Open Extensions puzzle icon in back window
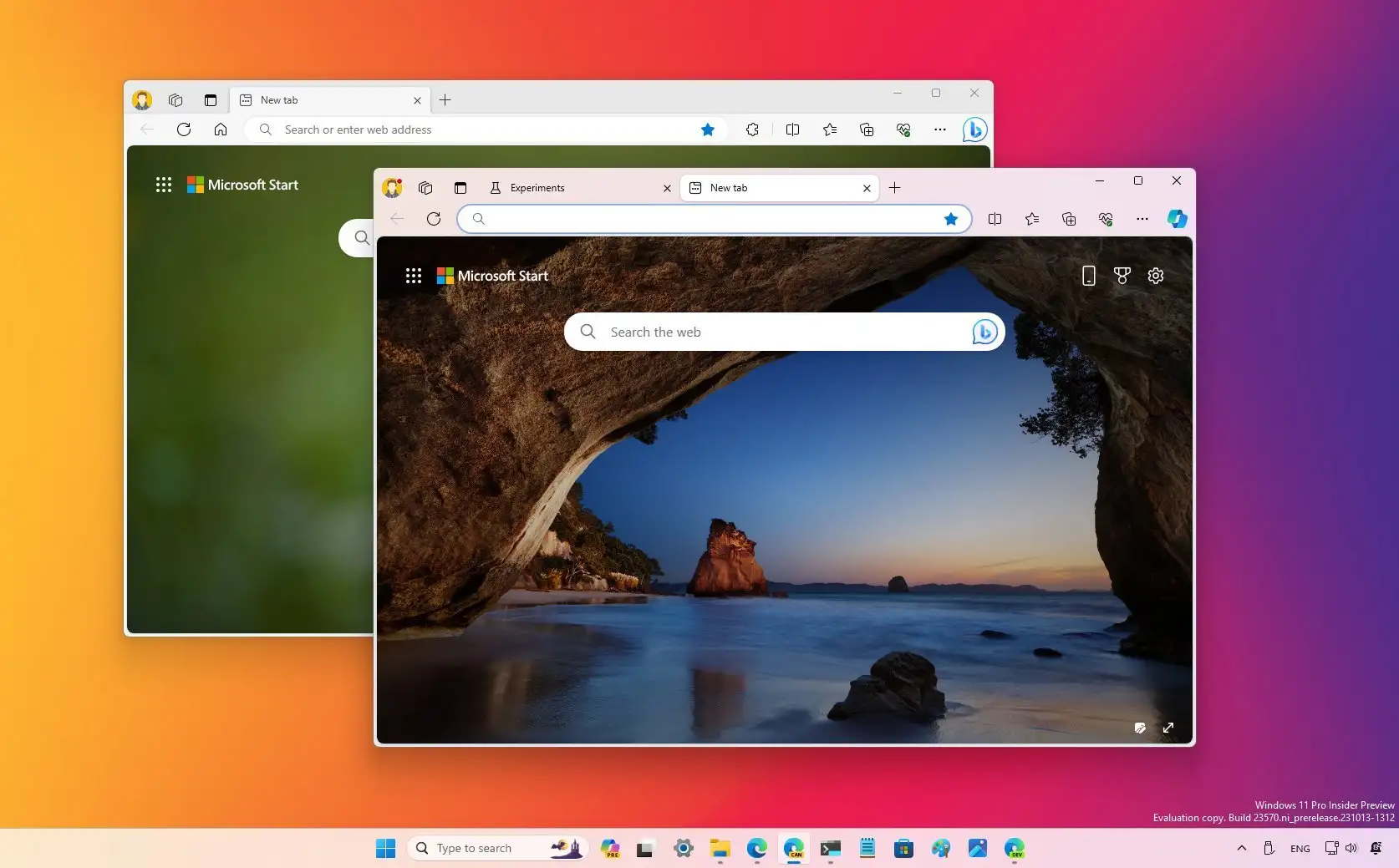 click(x=752, y=129)
